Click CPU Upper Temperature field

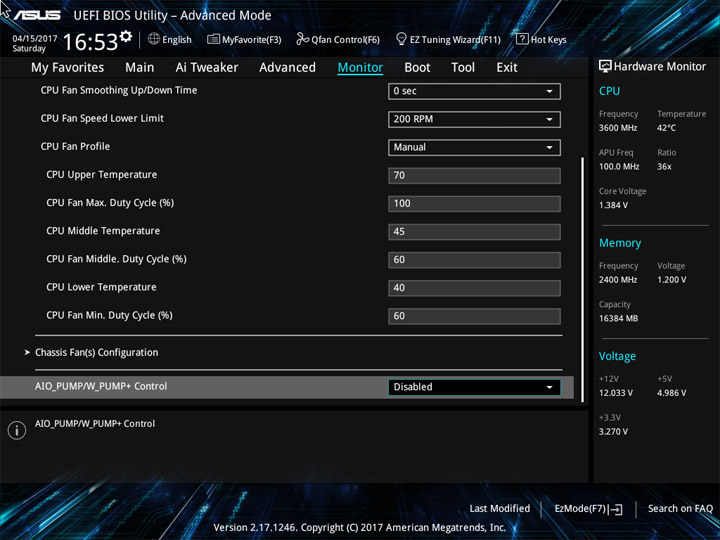coord(474,175)
